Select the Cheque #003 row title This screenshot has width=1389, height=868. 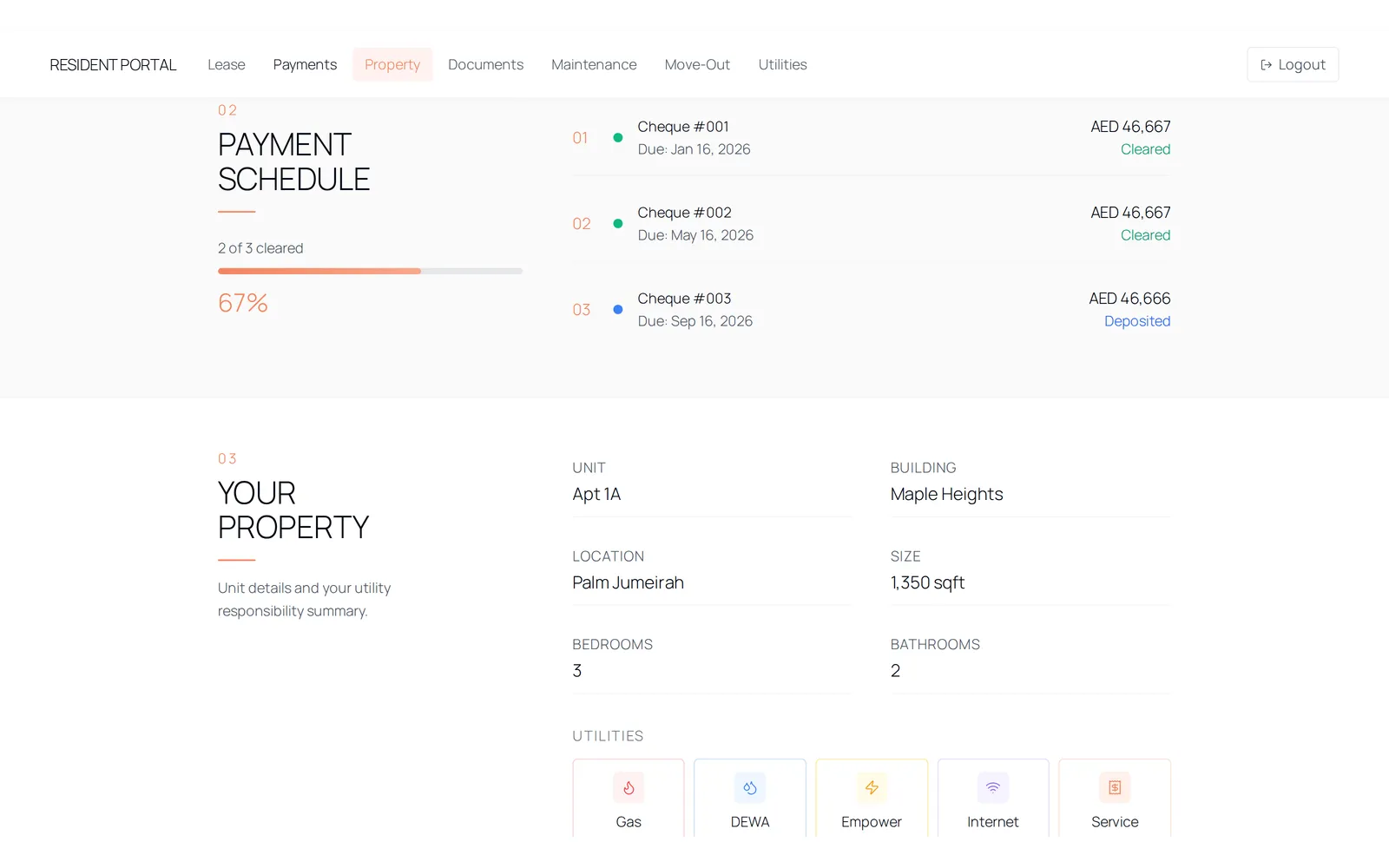pyautogui.click(x=684, y=299)
